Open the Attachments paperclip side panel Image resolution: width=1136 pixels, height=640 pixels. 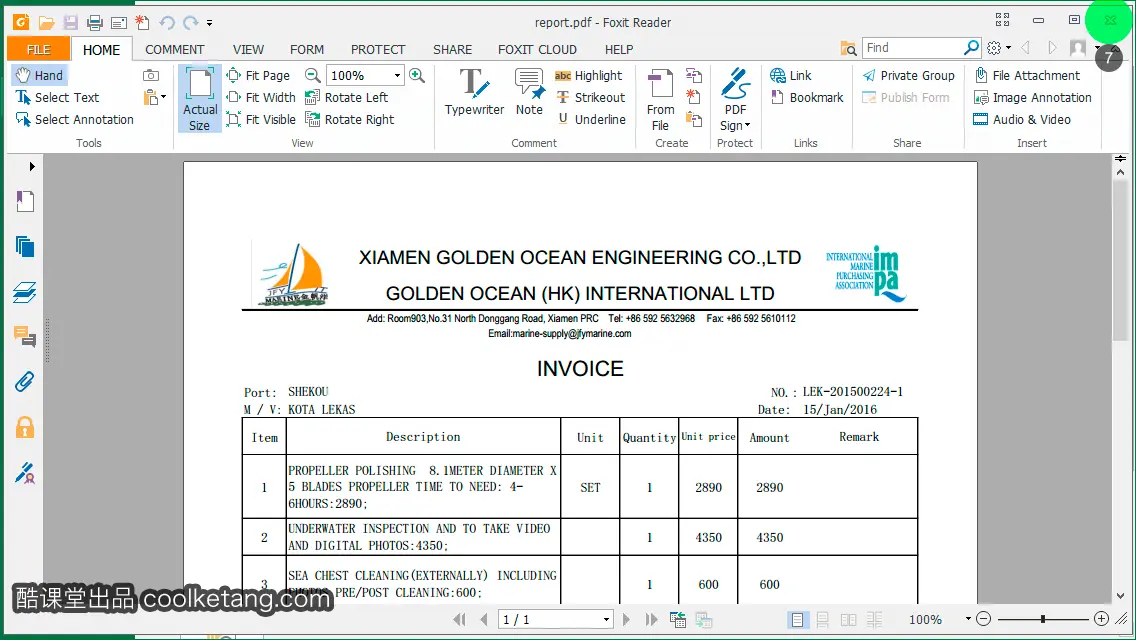[25, 381]
